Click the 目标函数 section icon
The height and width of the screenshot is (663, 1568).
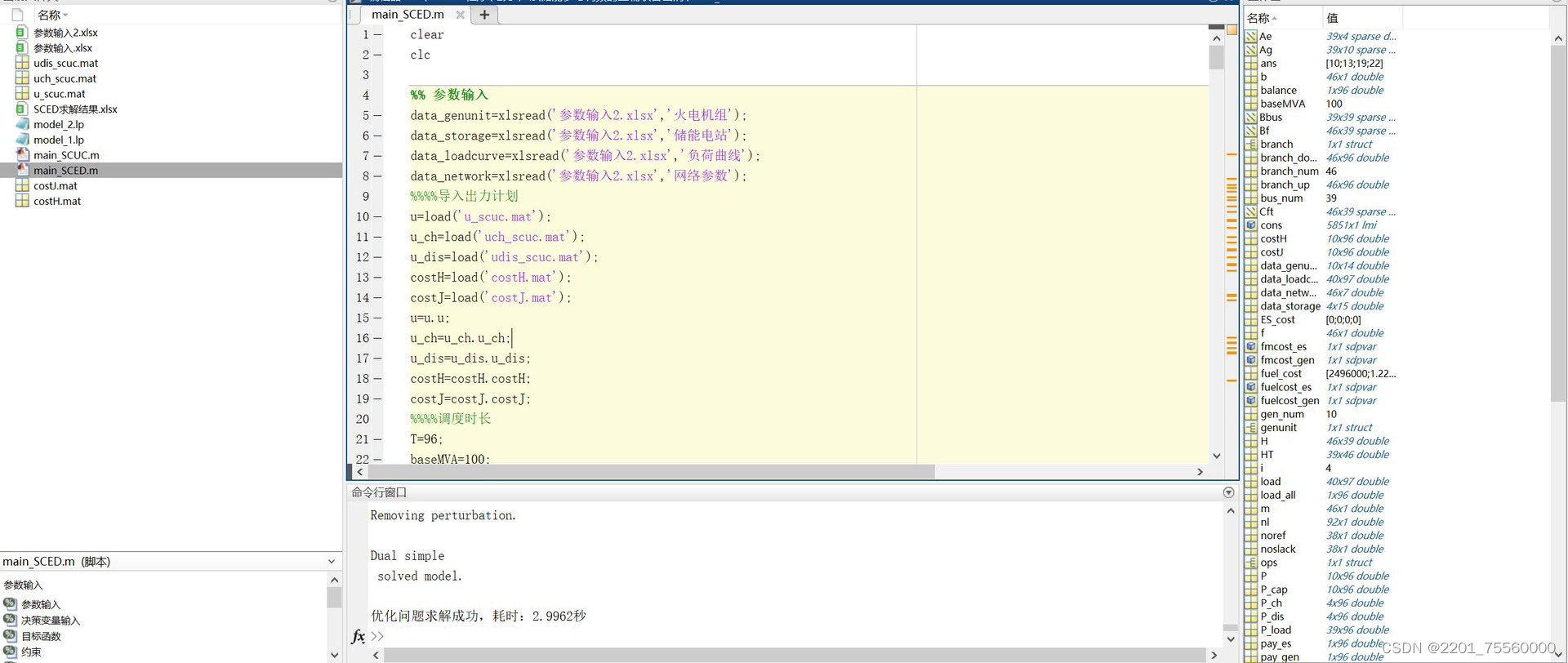[10, 636]
